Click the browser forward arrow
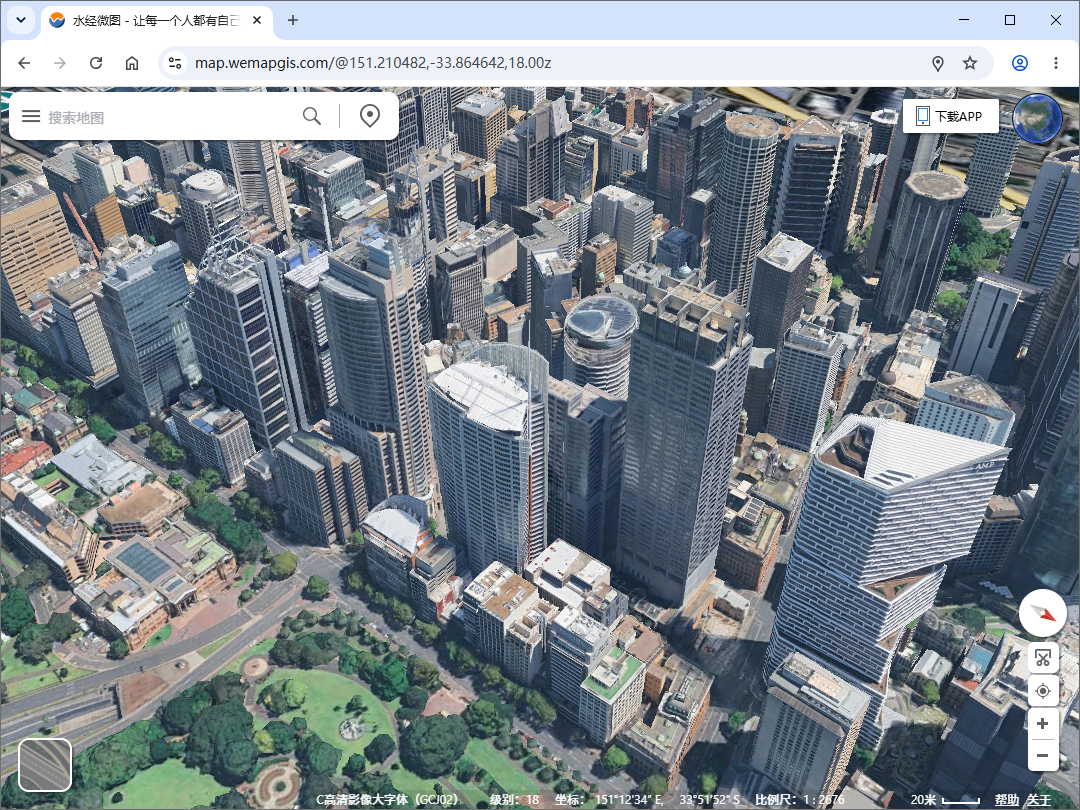This screenshot has height=810, width=1080. pos(60,63)
